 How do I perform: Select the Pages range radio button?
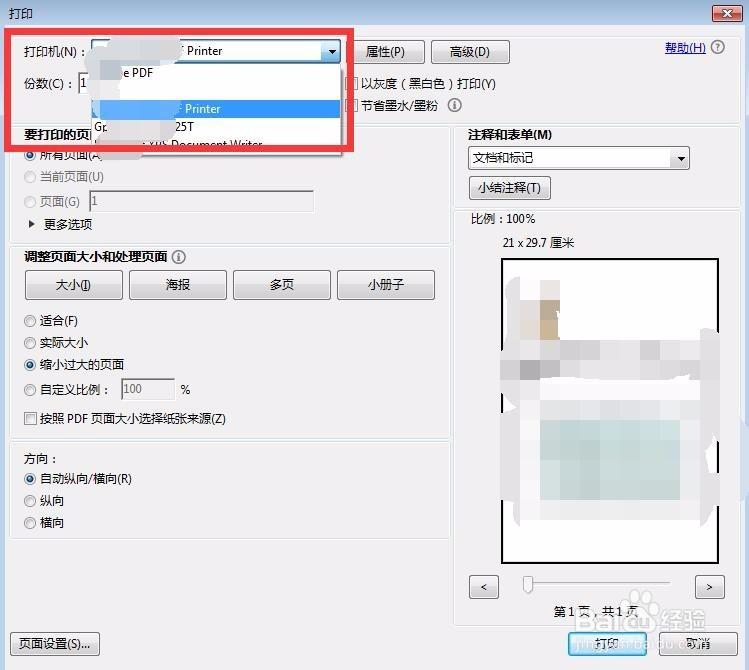point(30,202)
